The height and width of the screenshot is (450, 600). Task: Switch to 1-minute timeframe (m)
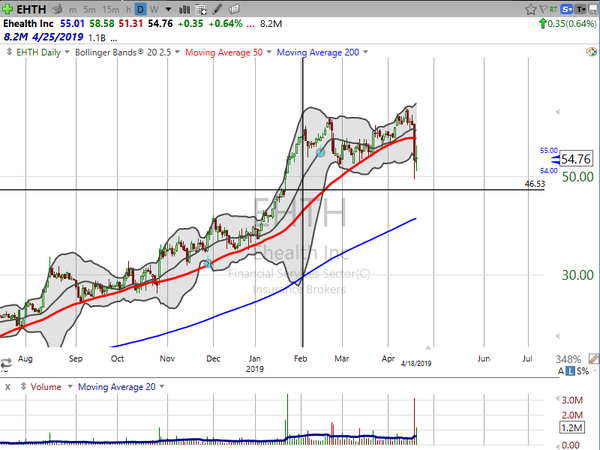[73, 10]
